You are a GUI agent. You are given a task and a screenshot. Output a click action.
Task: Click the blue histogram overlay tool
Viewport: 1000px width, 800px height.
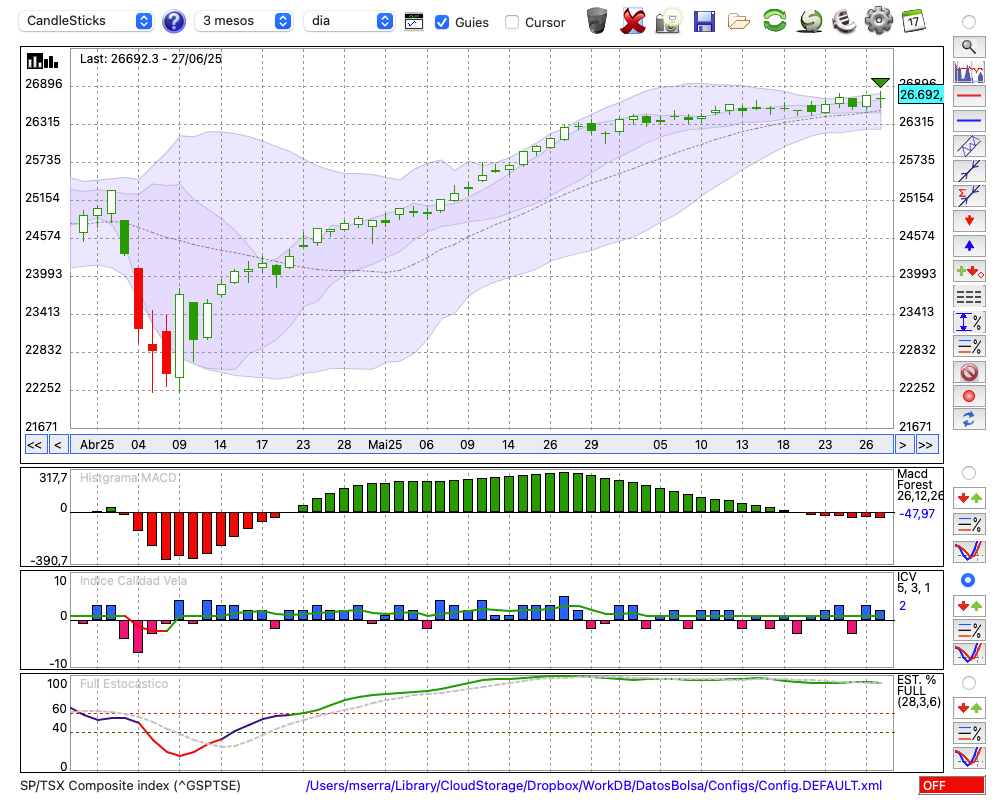click(x=969, y=71)
